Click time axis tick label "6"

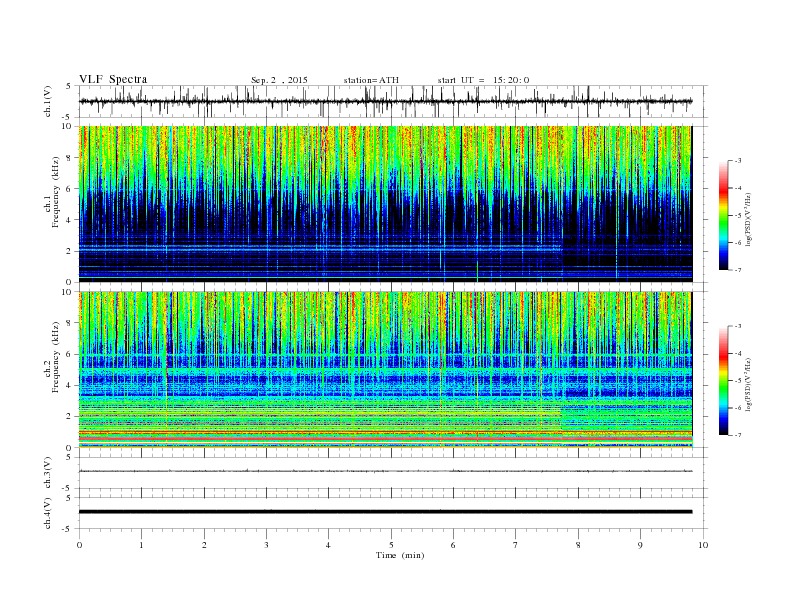(x=453, y=545)
